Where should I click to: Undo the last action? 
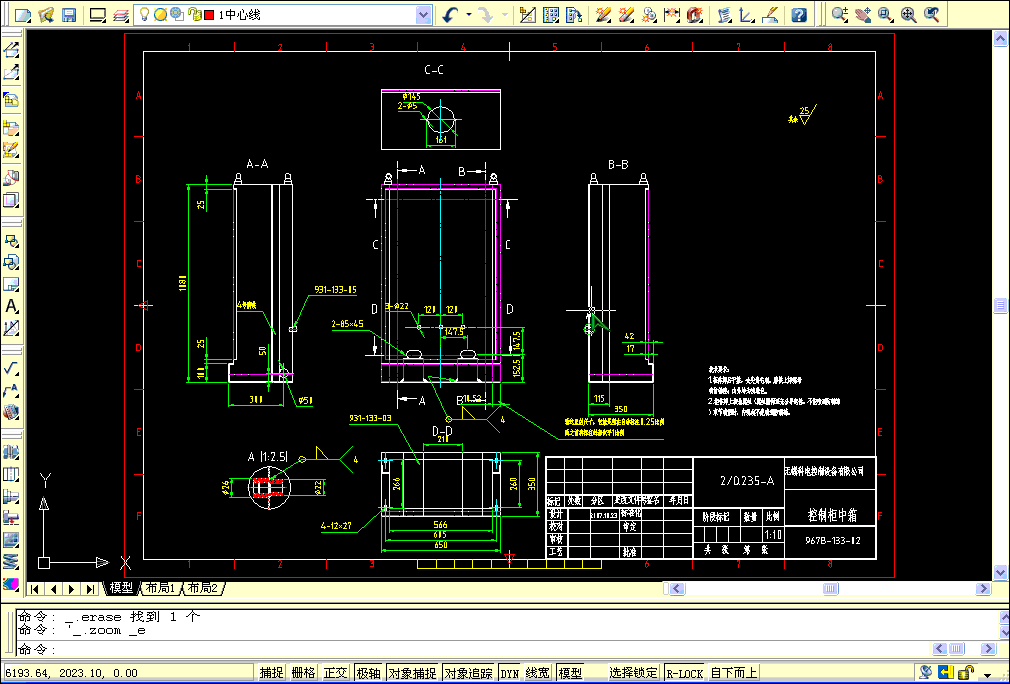(450, 15)
